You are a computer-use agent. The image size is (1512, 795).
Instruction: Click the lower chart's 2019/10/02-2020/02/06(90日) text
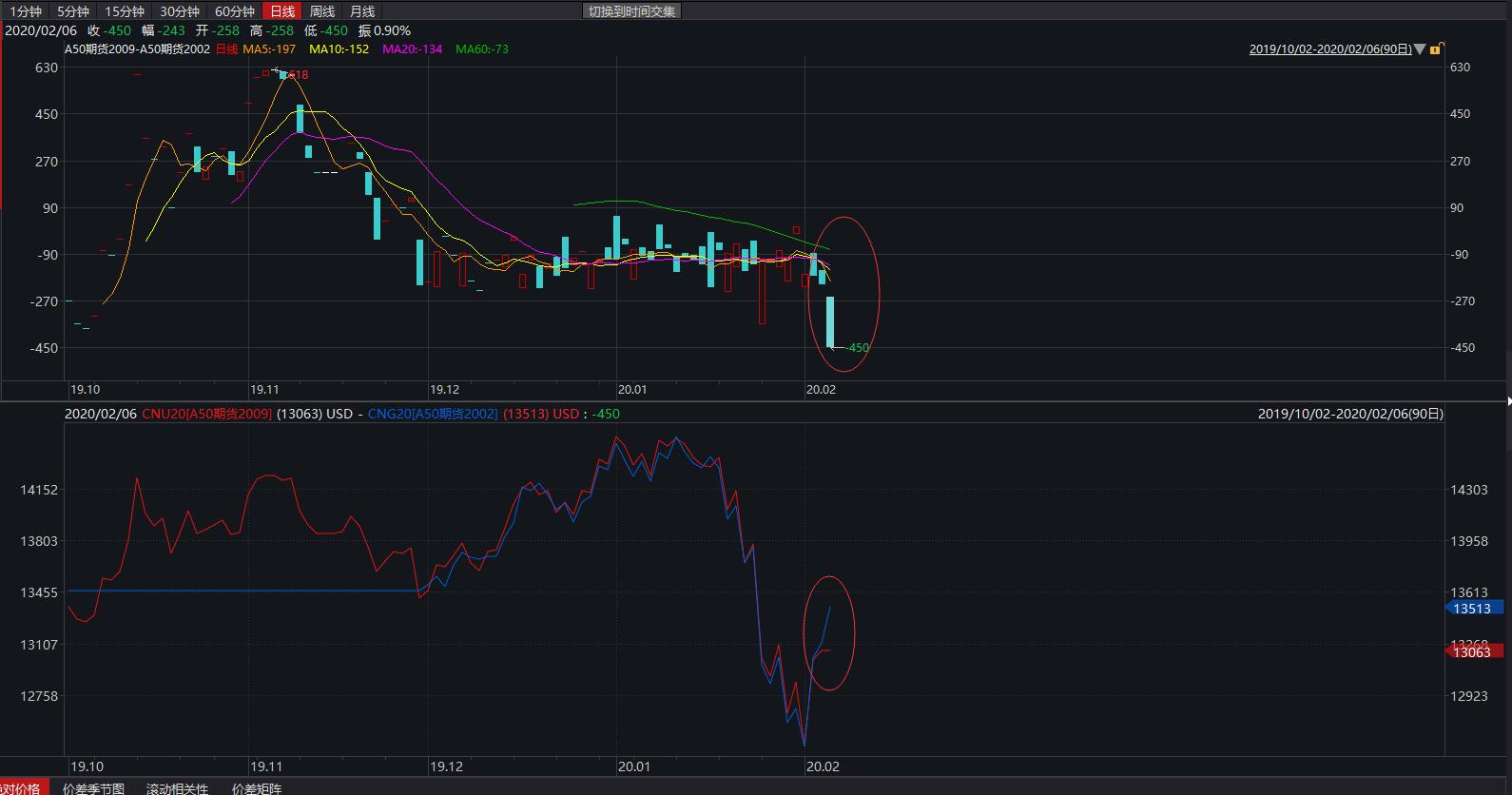click(1350, 414)
